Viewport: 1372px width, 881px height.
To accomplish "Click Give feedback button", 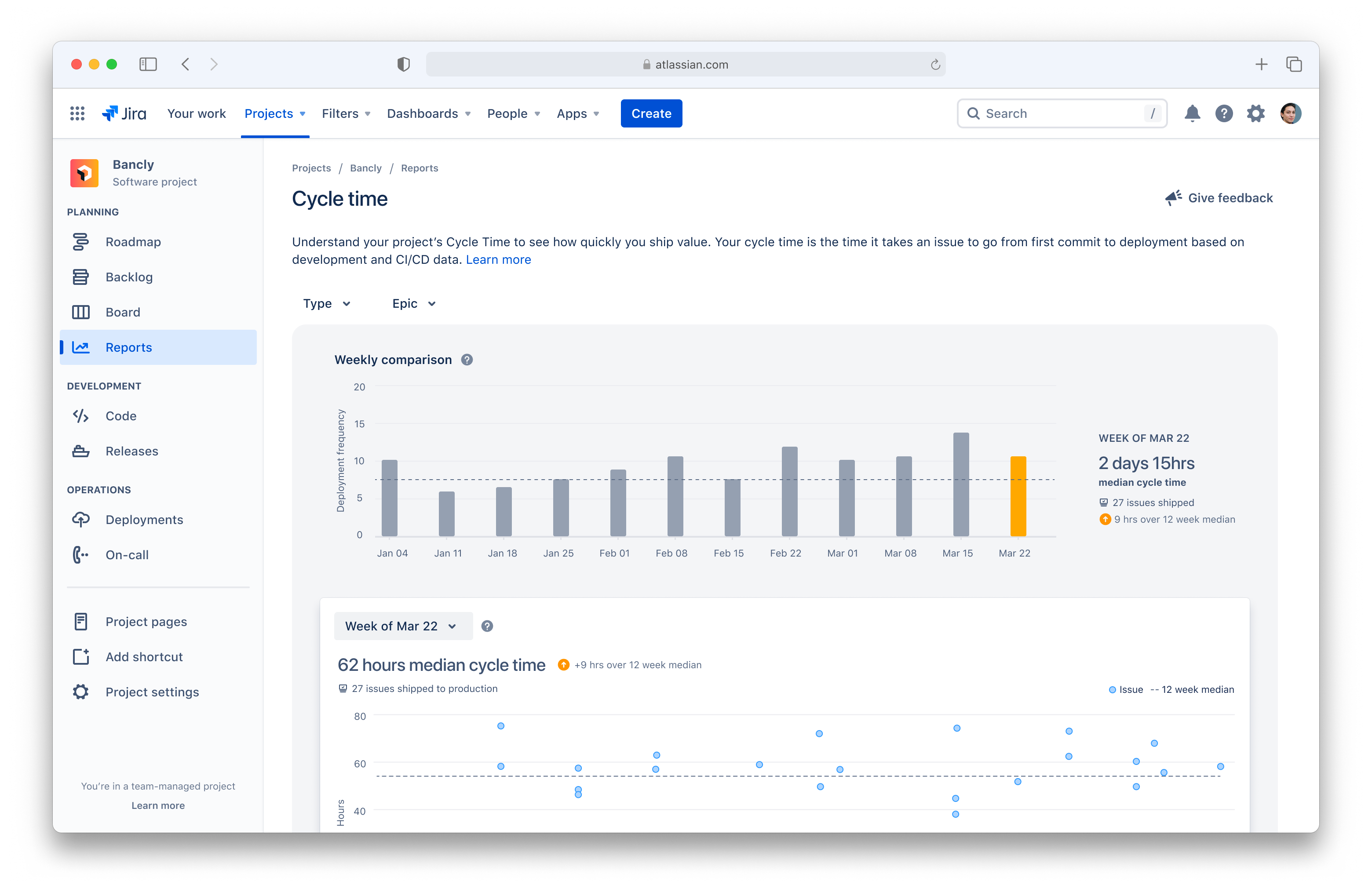I will [x=1219, y=198].
